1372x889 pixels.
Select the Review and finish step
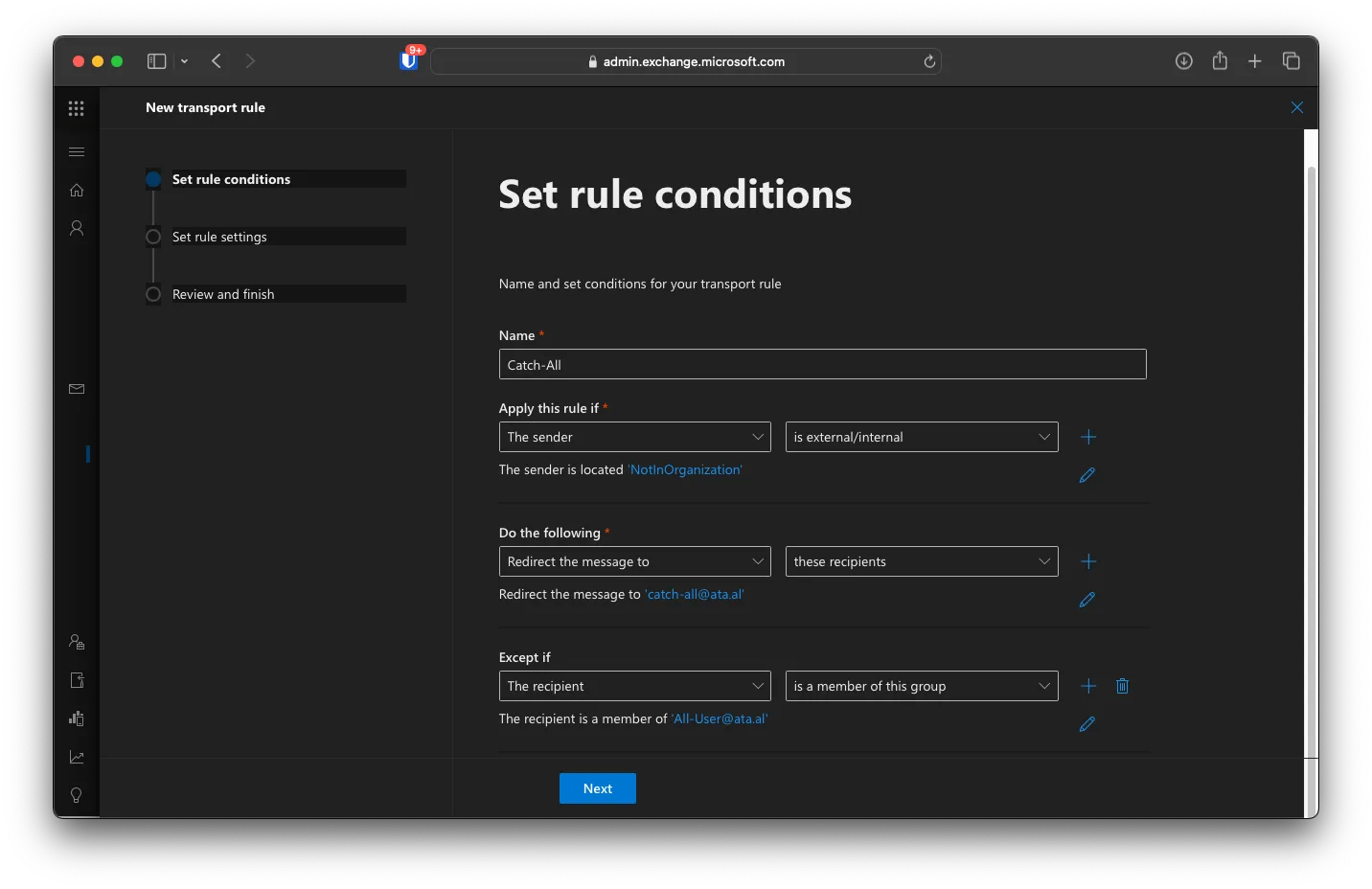click(x=276, y=294)
